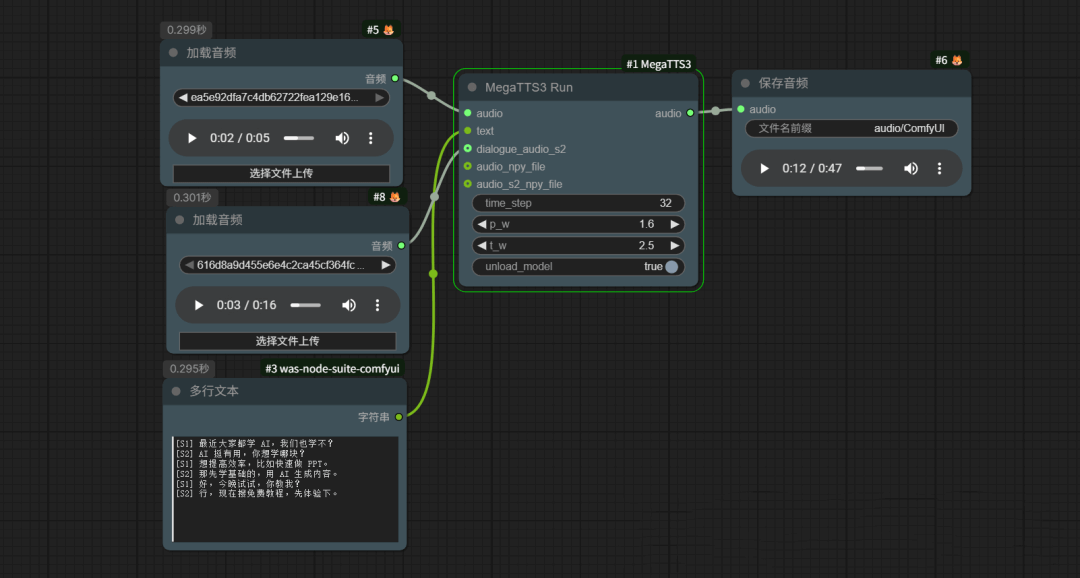Collapse the 多行文本 node
1080x578 pixels.
pyautogui.click(x=176, y=391)
